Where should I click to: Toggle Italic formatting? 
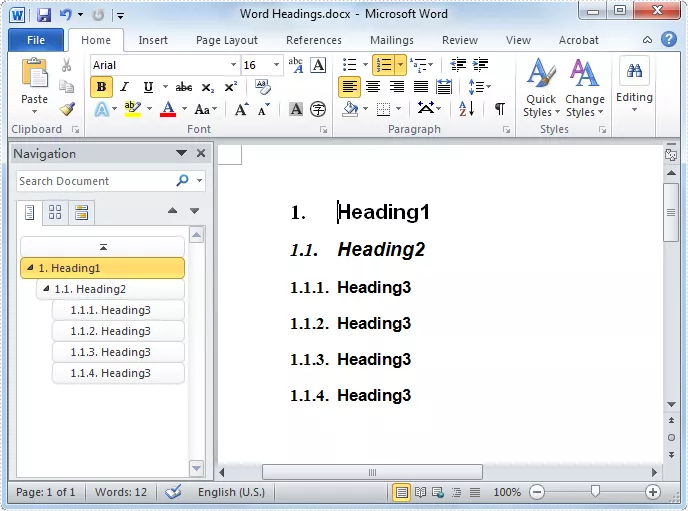coord(125,87)
